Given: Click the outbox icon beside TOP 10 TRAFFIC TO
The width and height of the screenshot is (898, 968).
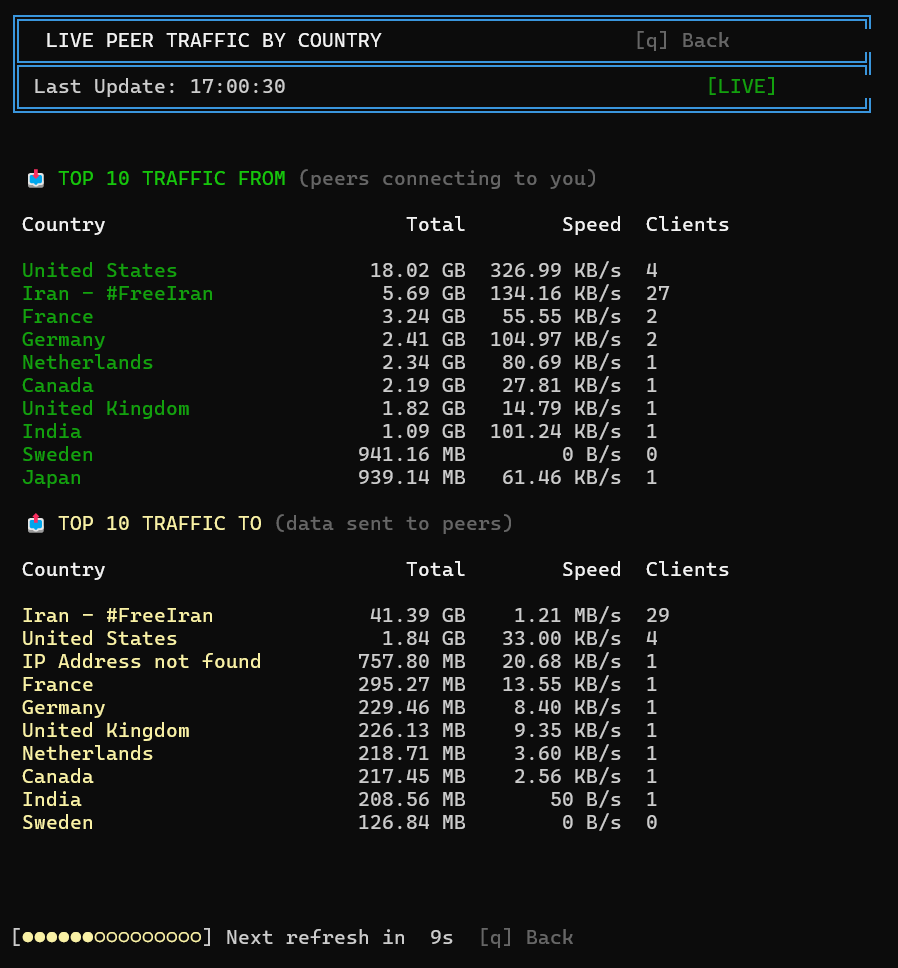Looking at the screenshot, I should (x=36, y=524).
